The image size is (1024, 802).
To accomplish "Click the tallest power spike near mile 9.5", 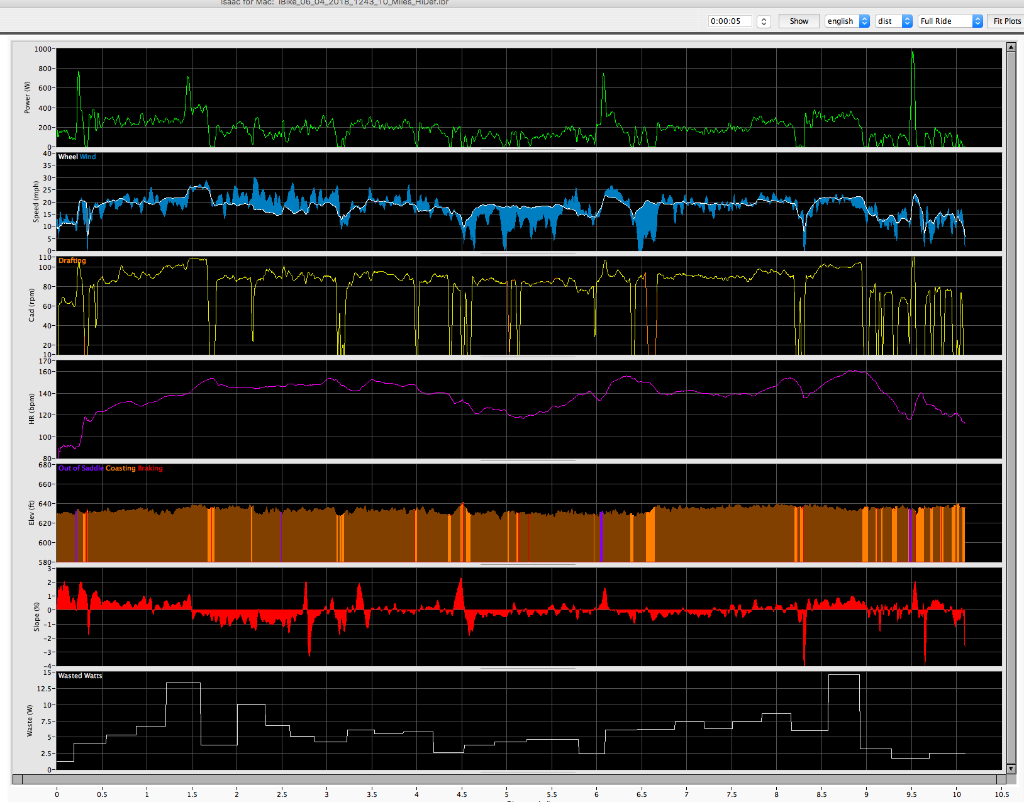I will [x=912, y=54].
